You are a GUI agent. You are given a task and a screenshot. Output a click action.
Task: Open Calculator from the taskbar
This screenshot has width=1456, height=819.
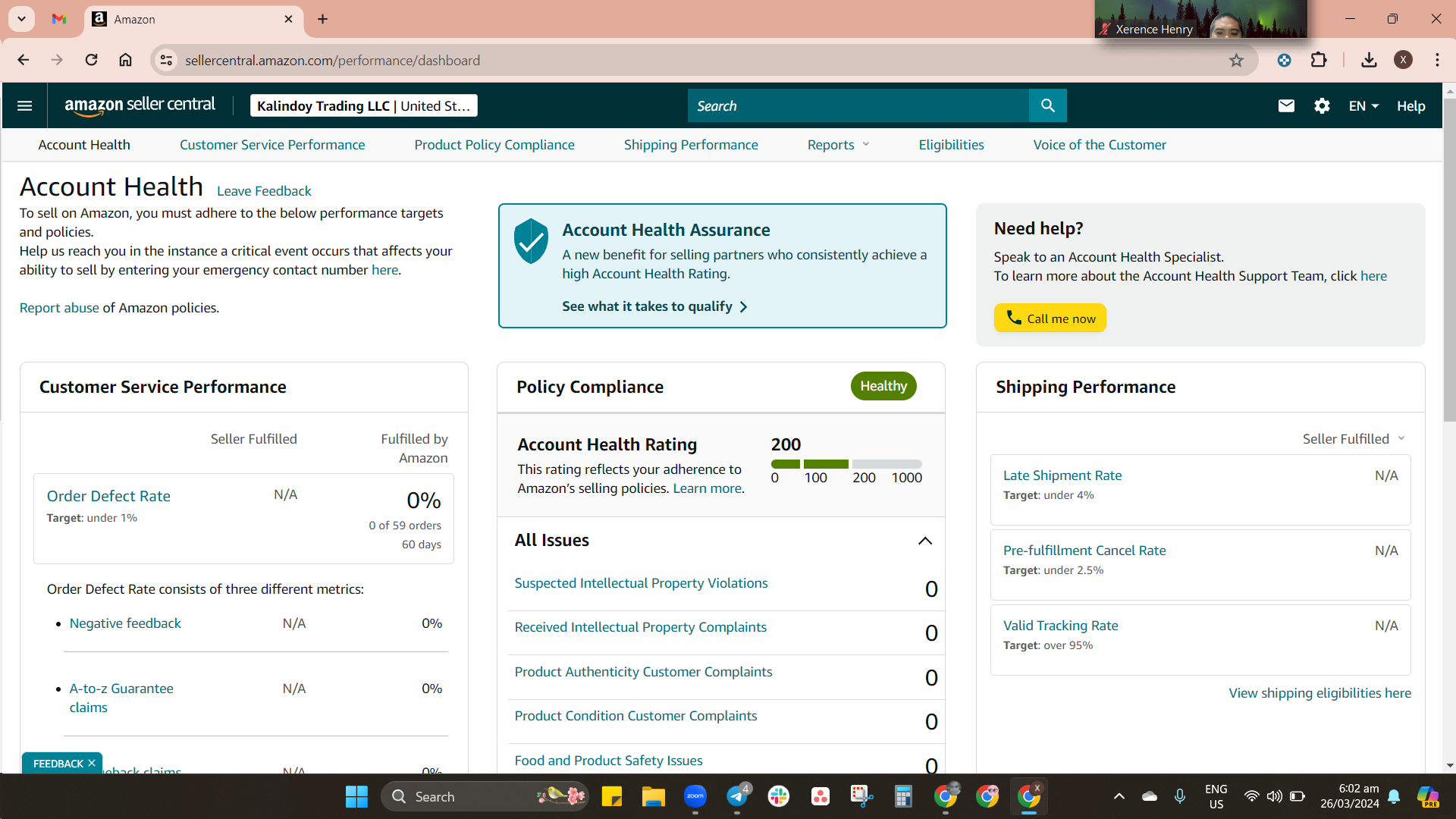tap(902, 796)
